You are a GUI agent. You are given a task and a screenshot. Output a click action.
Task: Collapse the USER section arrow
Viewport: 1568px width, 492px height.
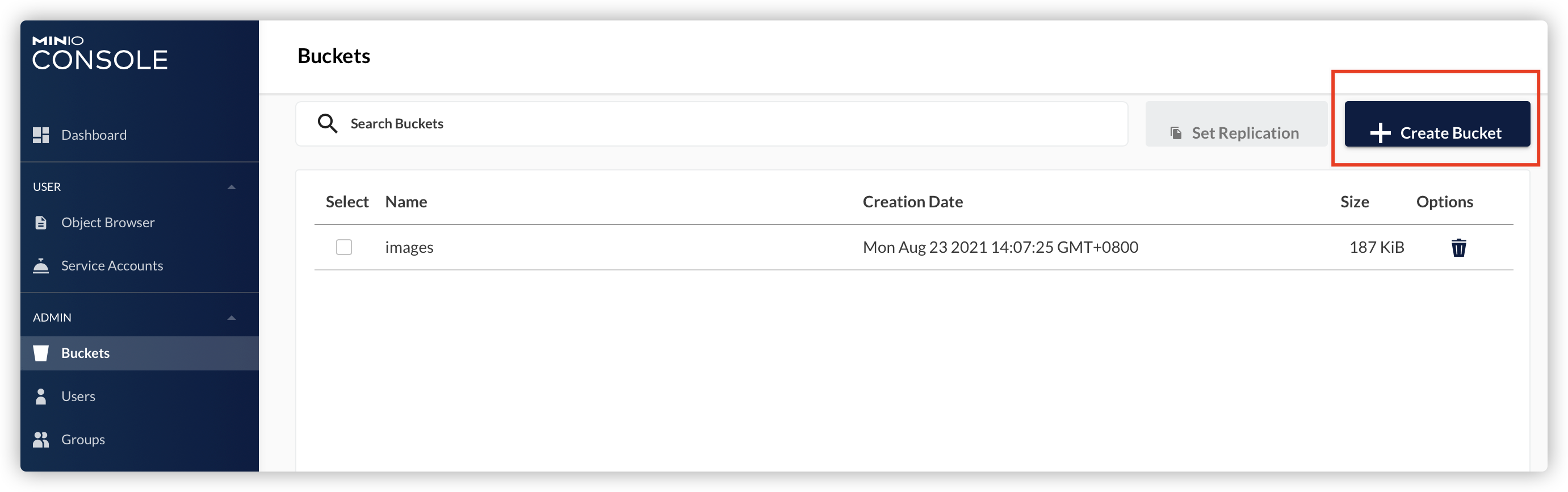coord(231,187)
